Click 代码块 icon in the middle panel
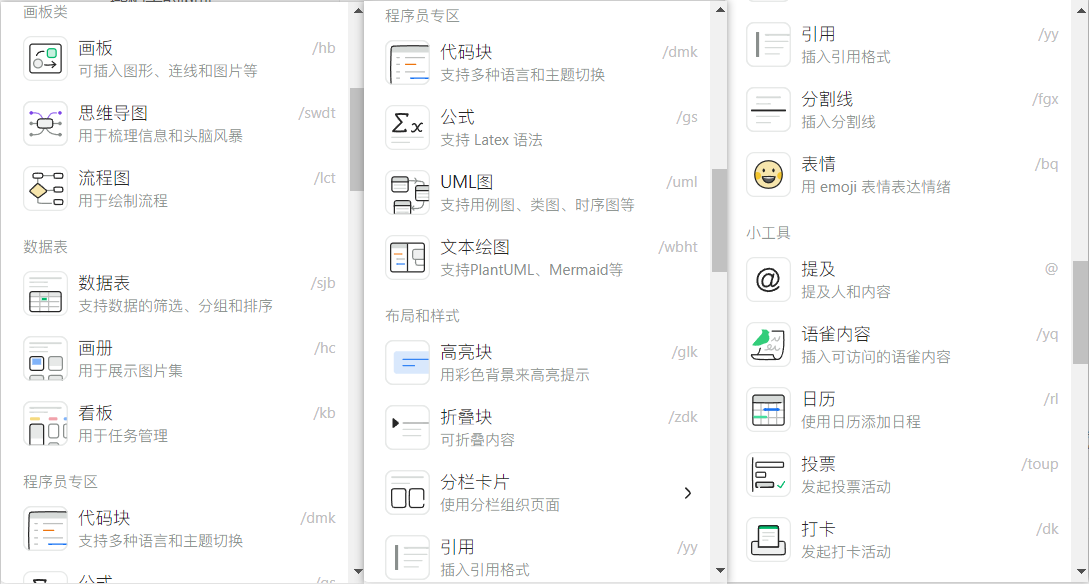Screen dimensions: 1089x584 [x=408, y=63]
